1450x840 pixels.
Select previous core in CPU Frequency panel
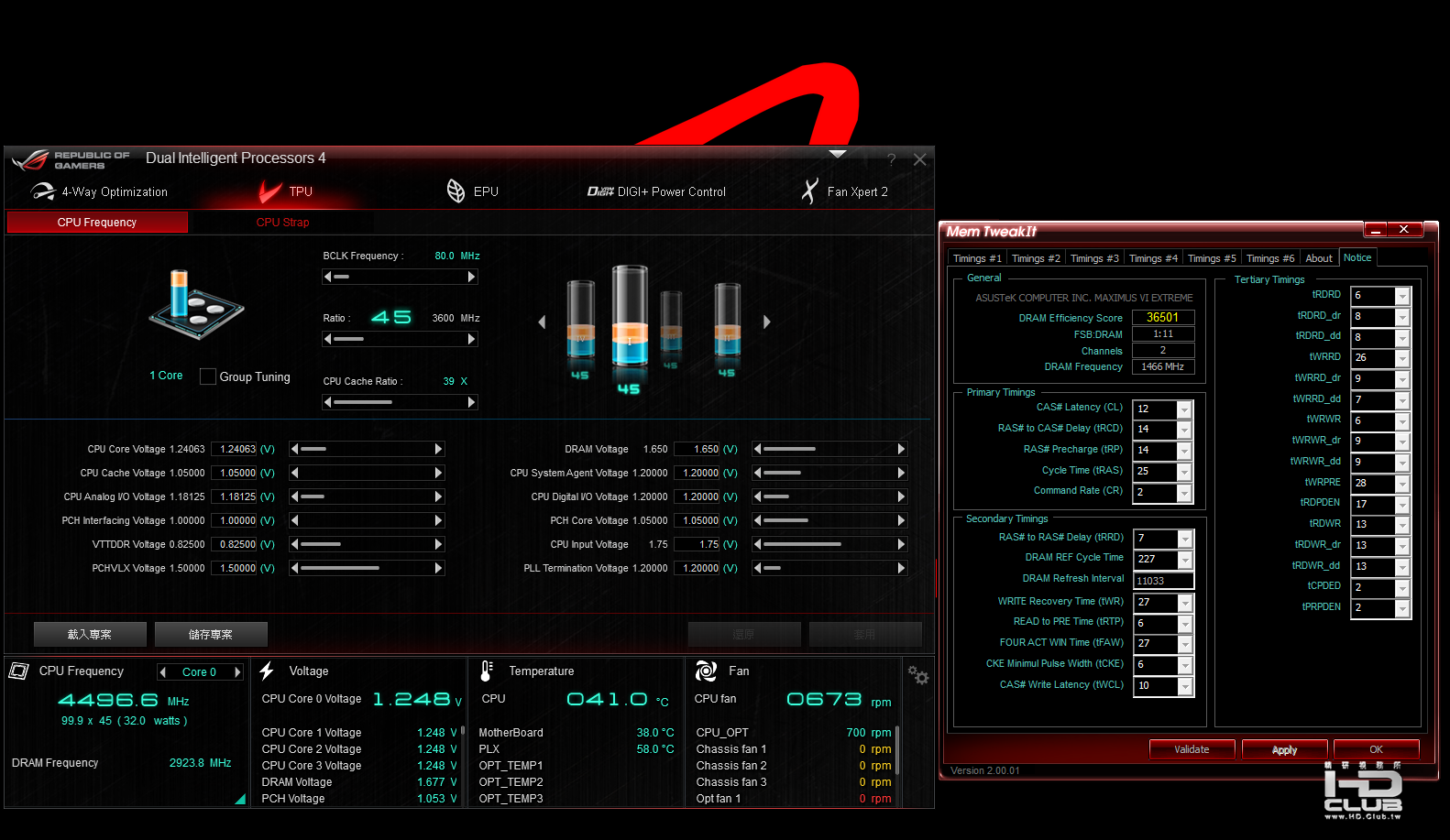point(163,672)
